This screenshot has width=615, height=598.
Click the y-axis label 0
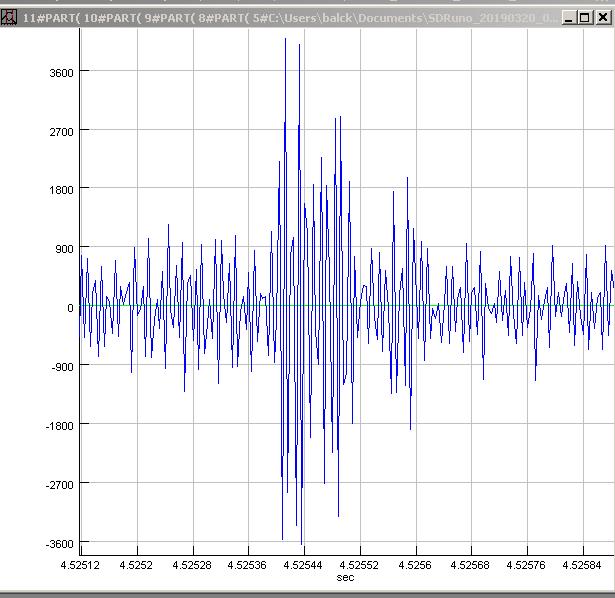(70, 308)
